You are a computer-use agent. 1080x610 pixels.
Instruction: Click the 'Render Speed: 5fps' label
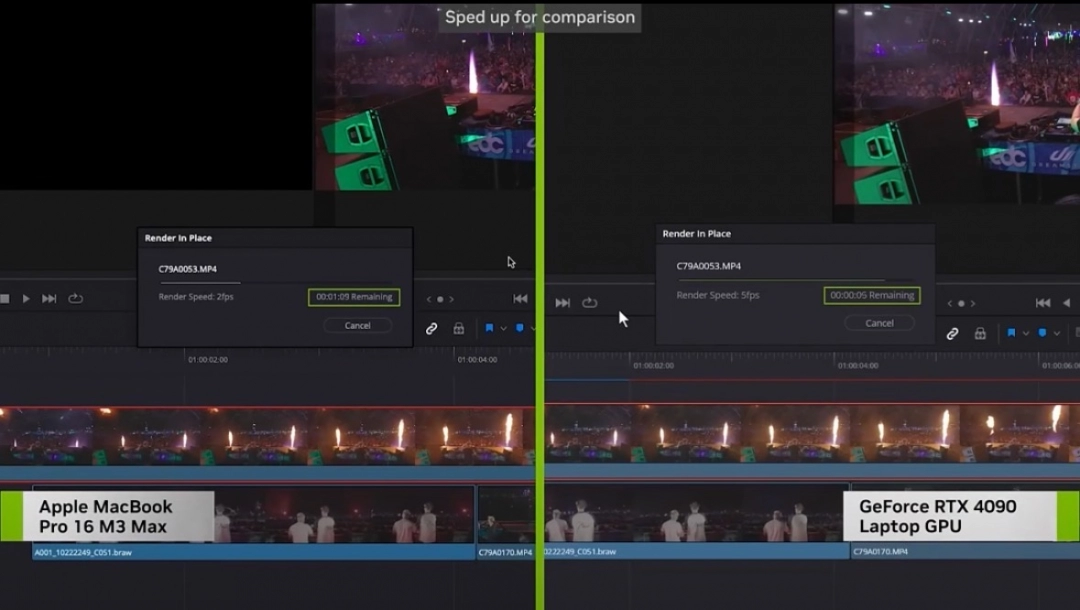[x=718, y=295]
